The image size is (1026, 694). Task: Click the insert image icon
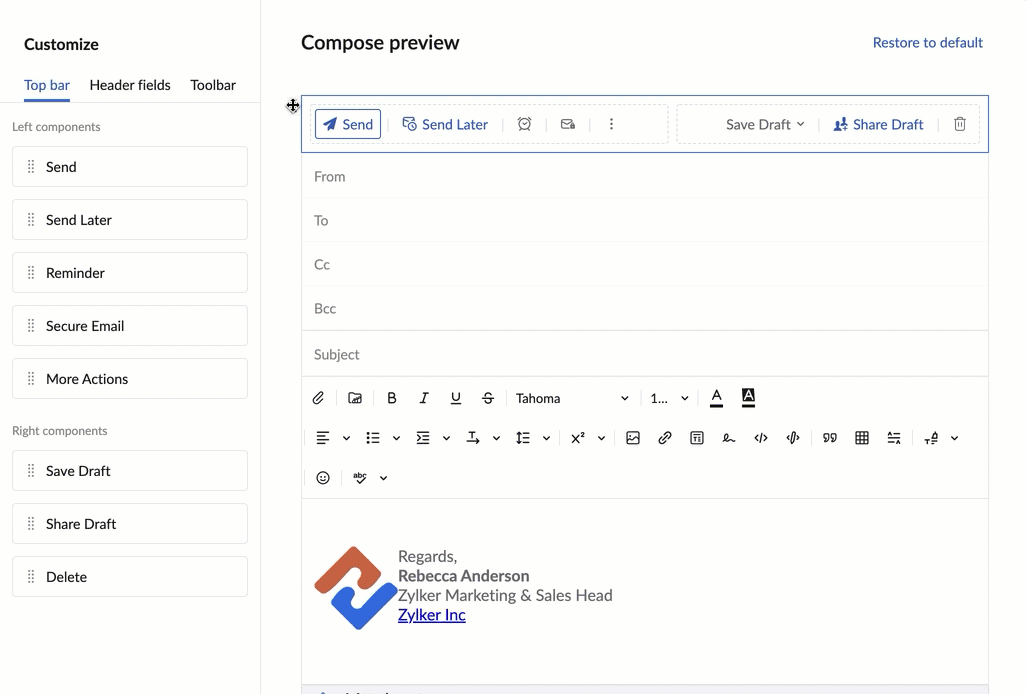(633, 437)
